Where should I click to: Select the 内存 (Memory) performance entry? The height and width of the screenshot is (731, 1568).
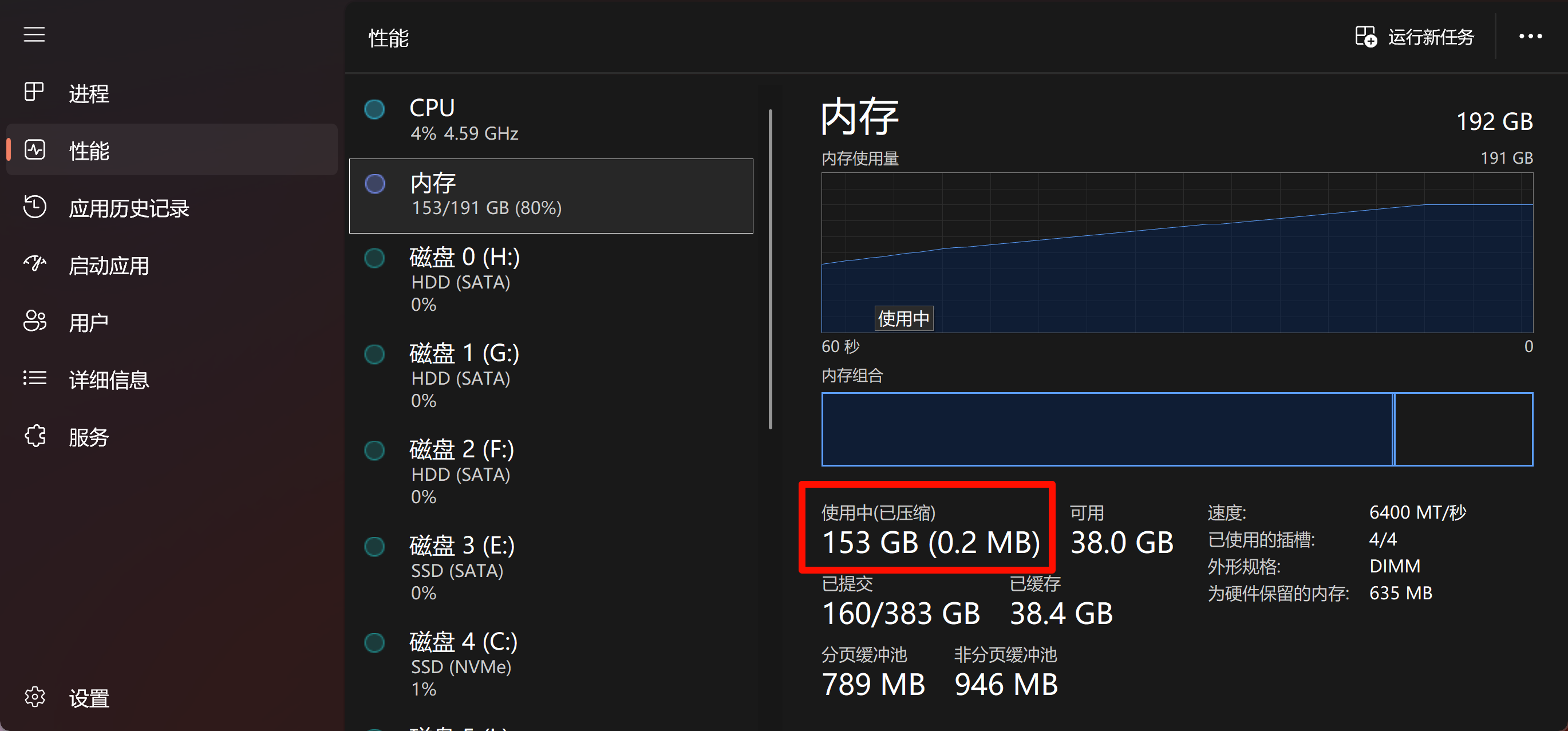click(548, 195)
